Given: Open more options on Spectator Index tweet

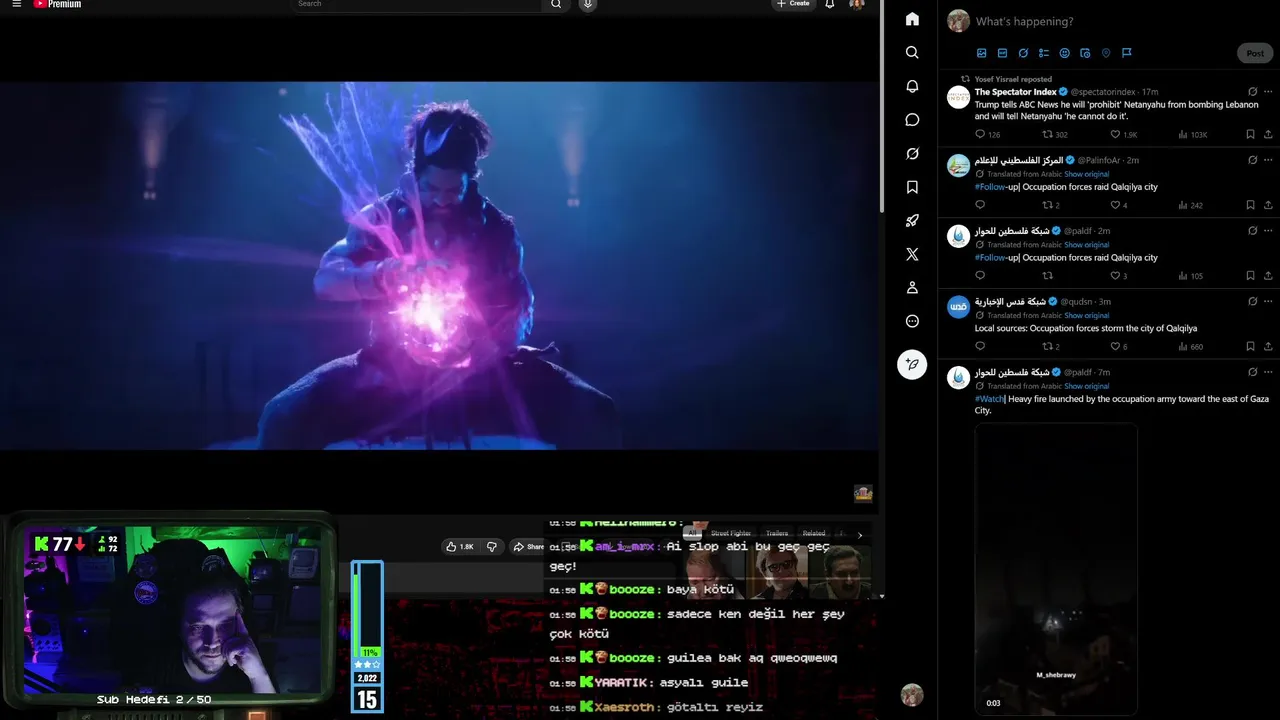Looking at the screenshot, I should coord(1269,91).
